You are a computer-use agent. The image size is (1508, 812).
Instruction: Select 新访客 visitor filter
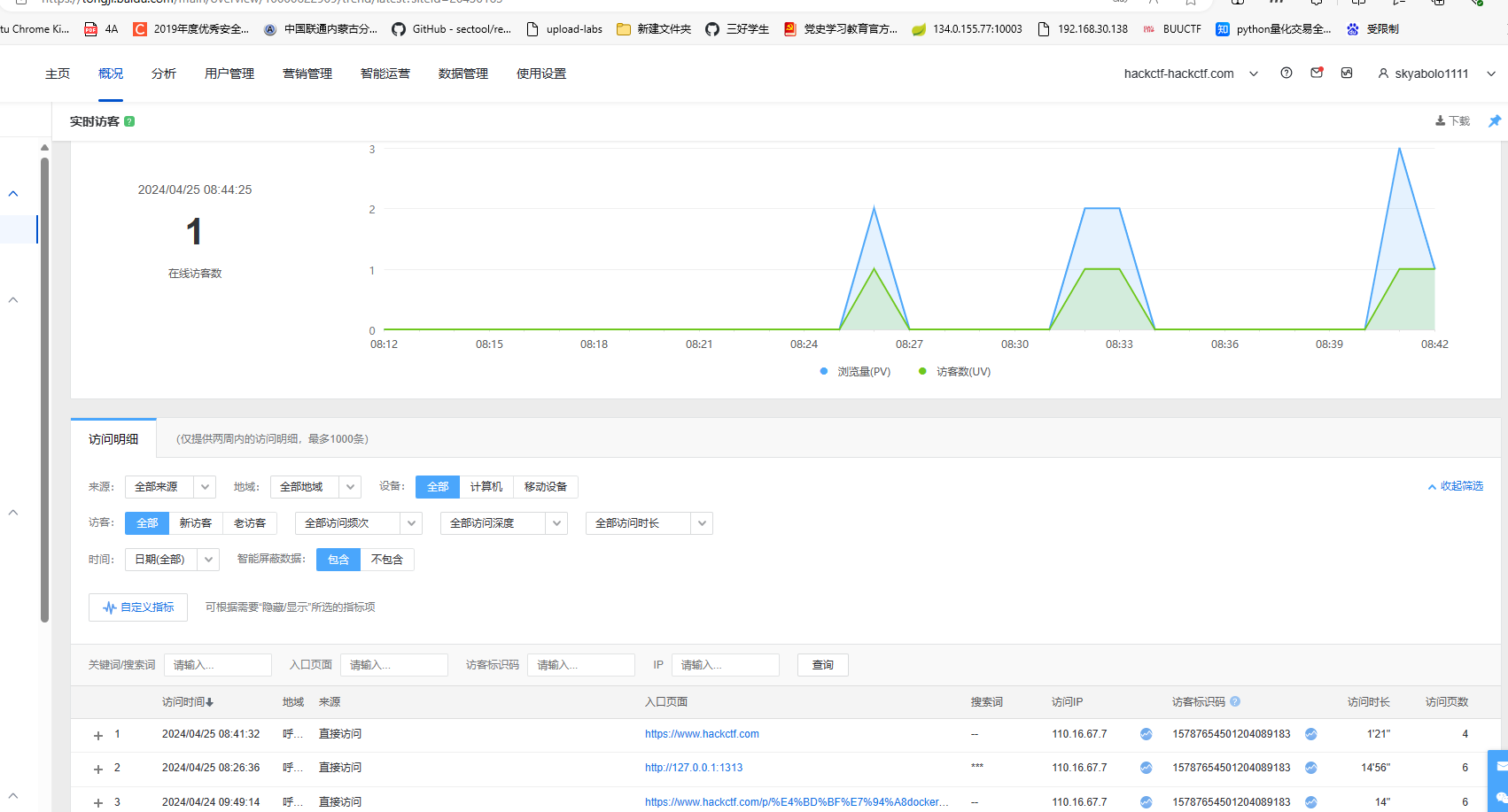coord(196,523)
